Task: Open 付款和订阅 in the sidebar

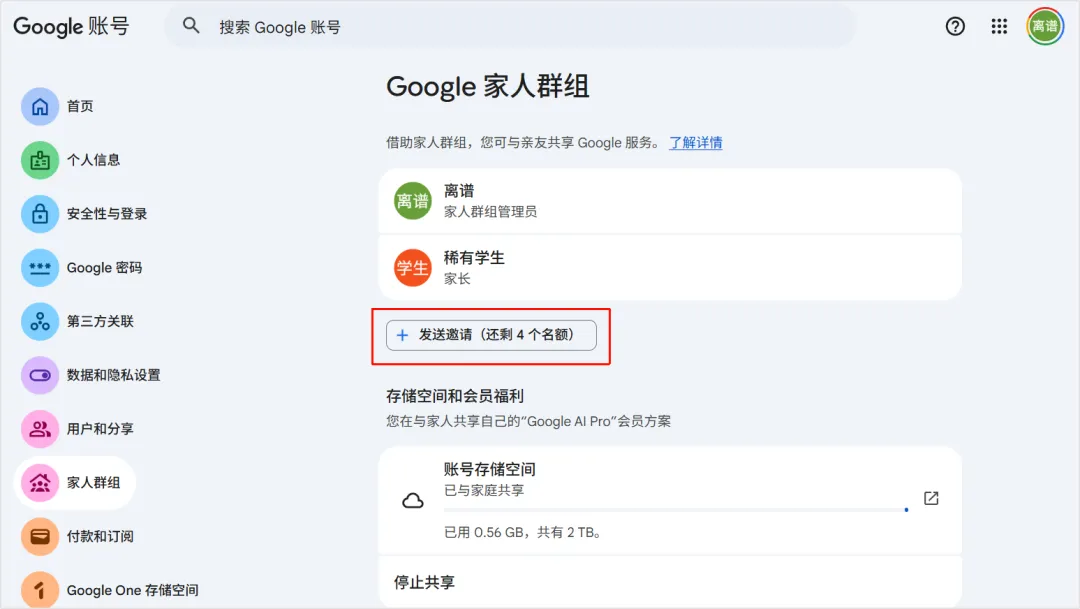Action: 100,537
